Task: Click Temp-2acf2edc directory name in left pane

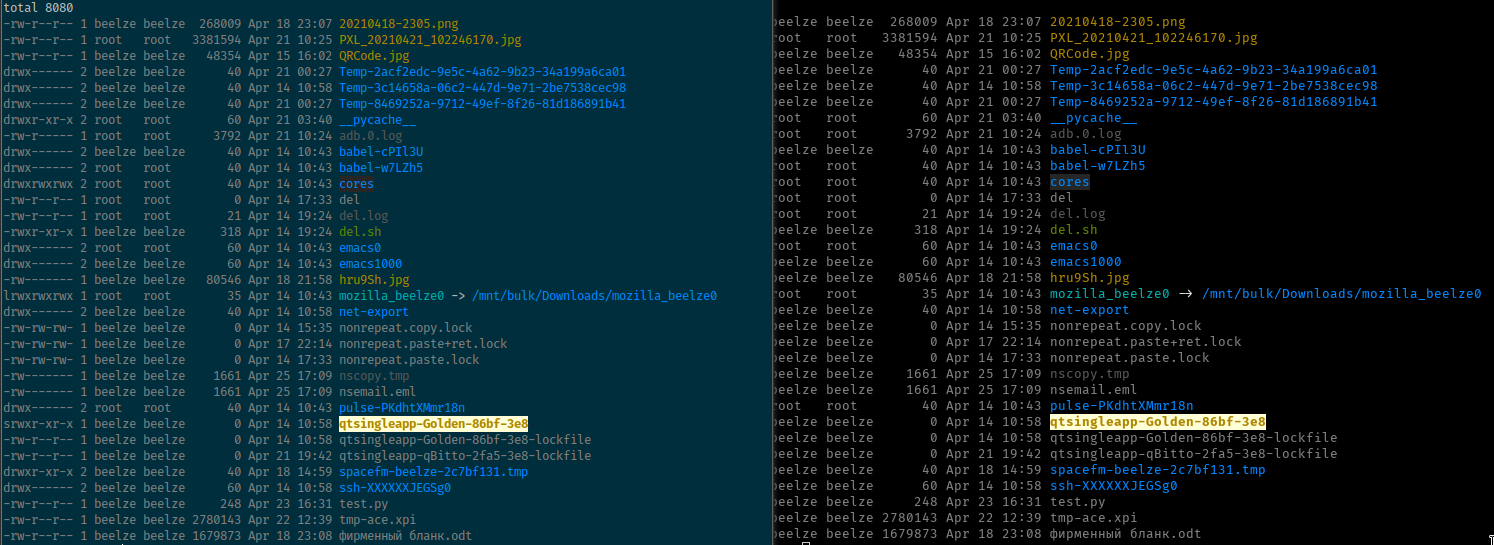Action: click(x=482, y=71)
